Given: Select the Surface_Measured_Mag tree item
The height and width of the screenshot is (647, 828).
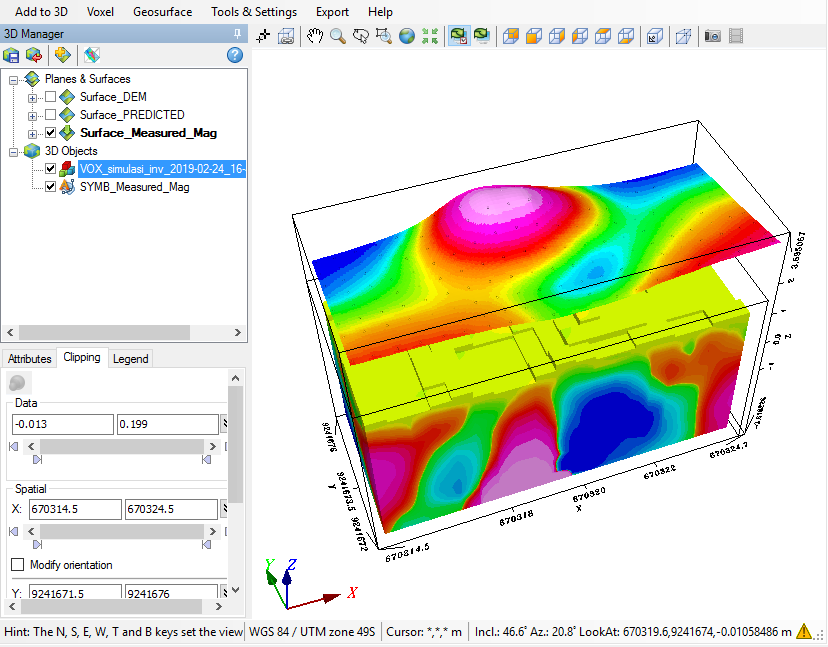Looking at the screenshot, I should [148, 133].
